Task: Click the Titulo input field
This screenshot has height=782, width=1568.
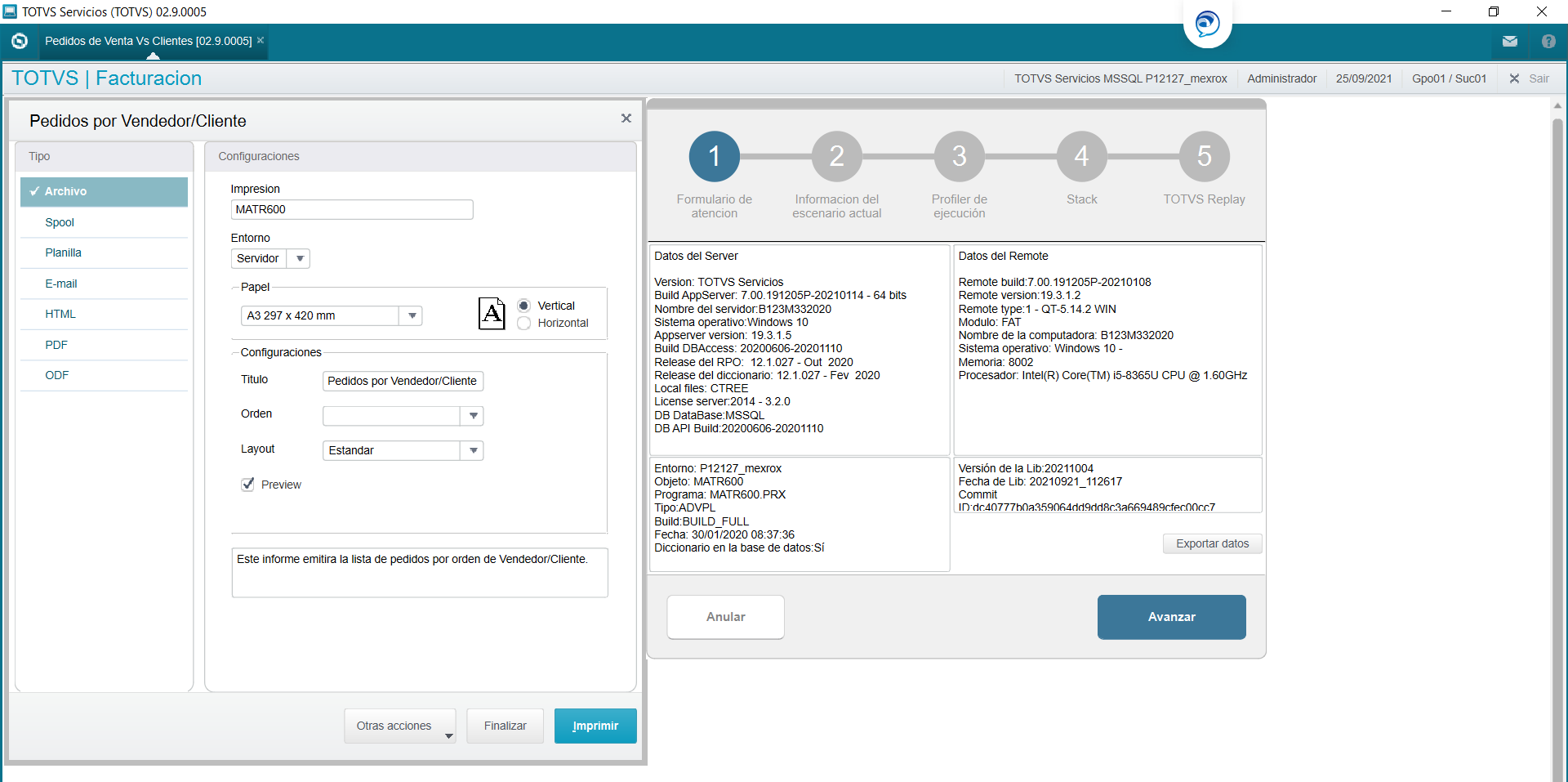Action: pyautogui.click(x=403, y=381)
